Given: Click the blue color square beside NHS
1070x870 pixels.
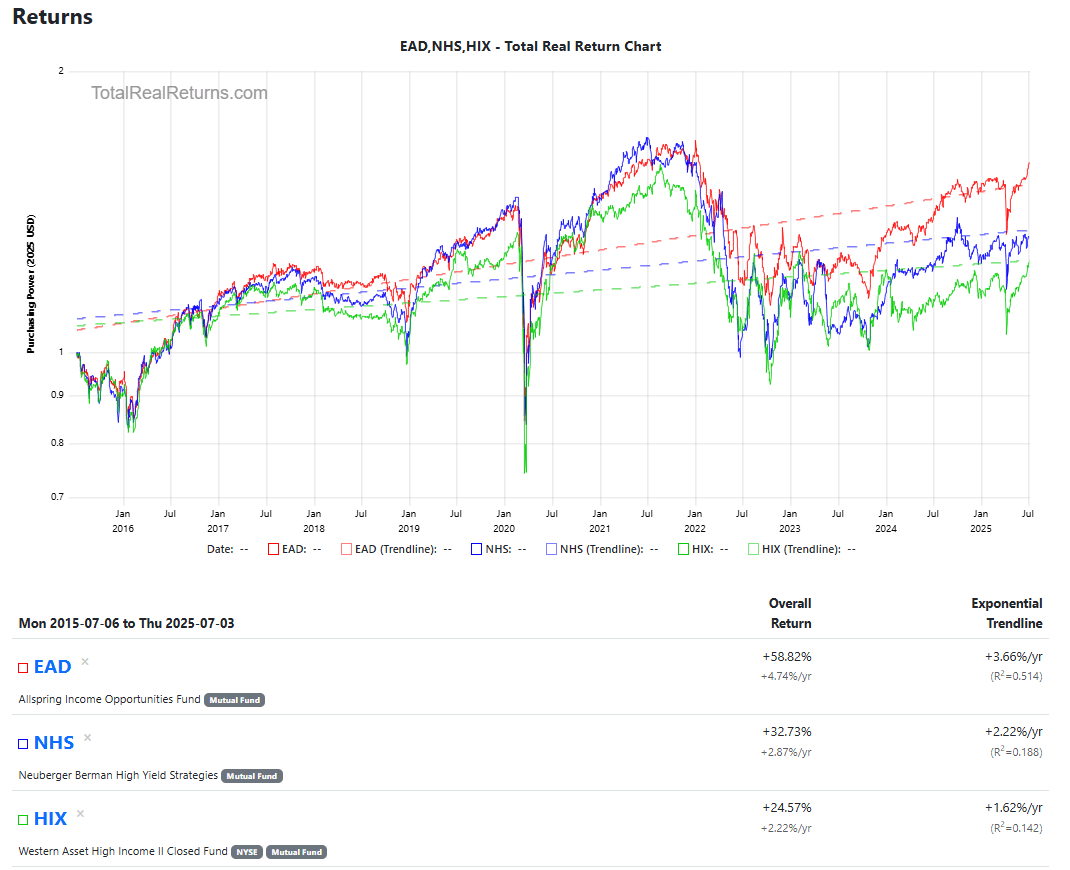Looking at the screenshot, I should [x=22, y=743].
